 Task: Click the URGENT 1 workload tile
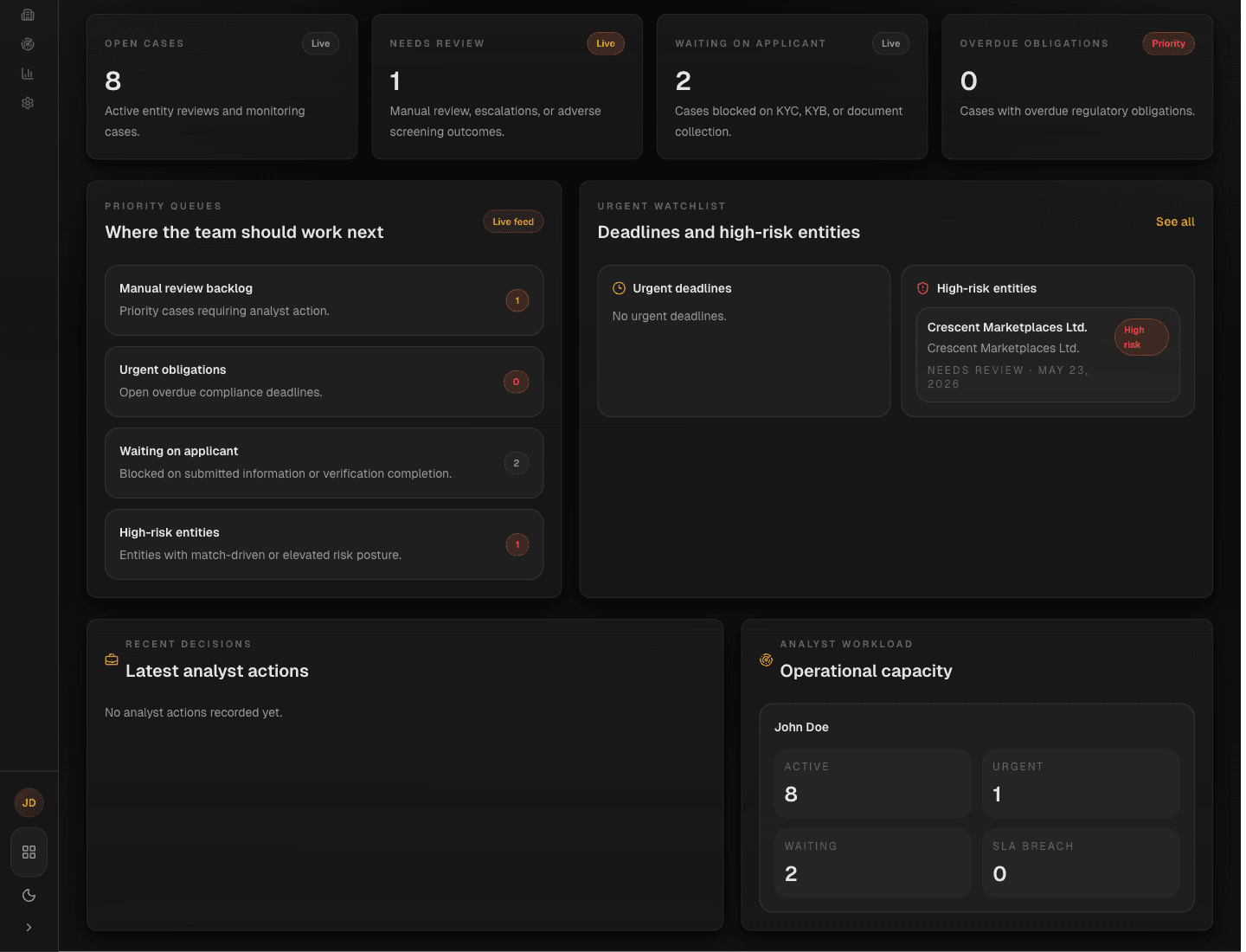1081,783
